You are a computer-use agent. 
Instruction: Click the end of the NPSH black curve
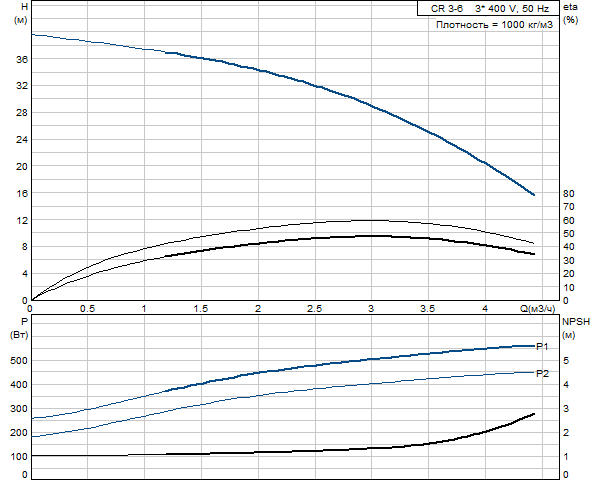(533, 414)
